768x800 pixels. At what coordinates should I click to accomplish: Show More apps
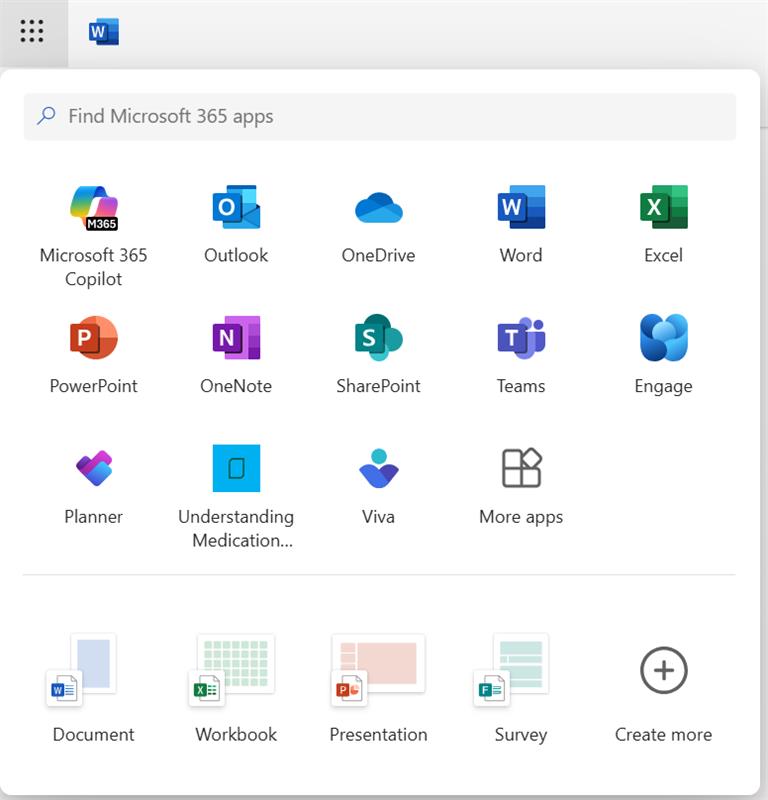(521, 486)
